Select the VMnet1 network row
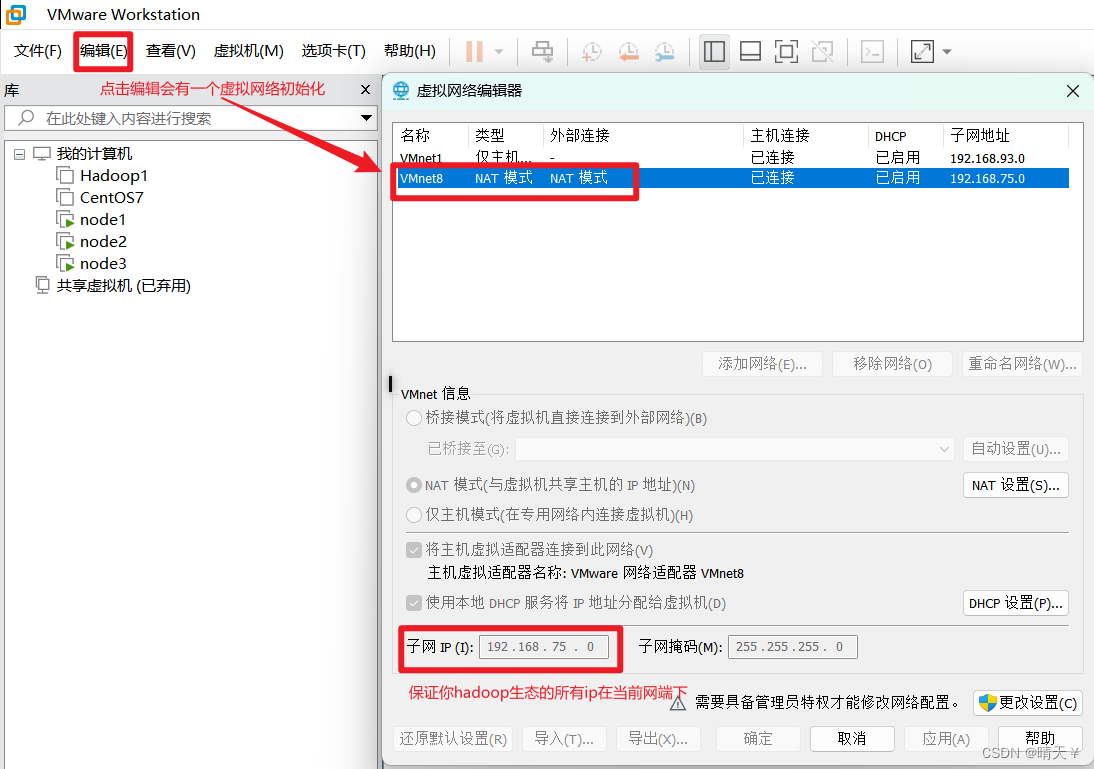1094x769 pixels. tap(731, 158)
